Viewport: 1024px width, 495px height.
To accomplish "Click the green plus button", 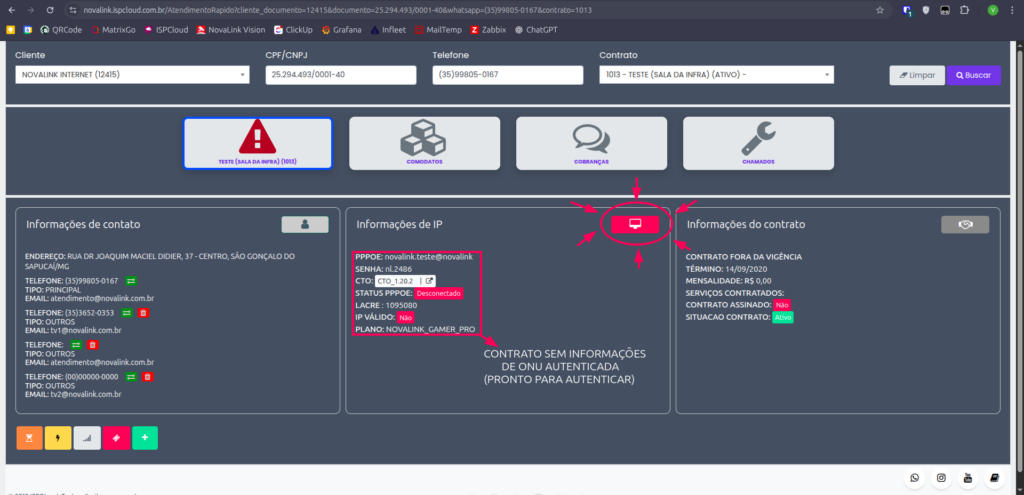I will click(145, 438).
